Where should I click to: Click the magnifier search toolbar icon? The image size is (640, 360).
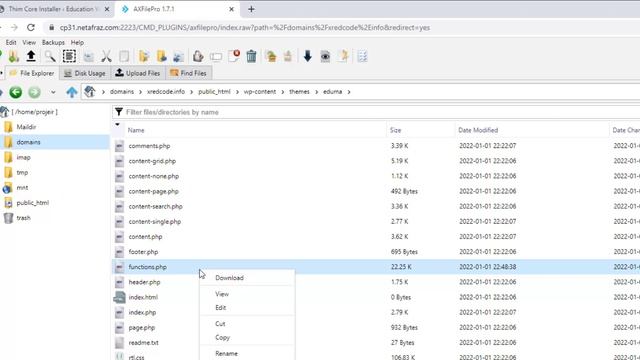click(50, 56)
